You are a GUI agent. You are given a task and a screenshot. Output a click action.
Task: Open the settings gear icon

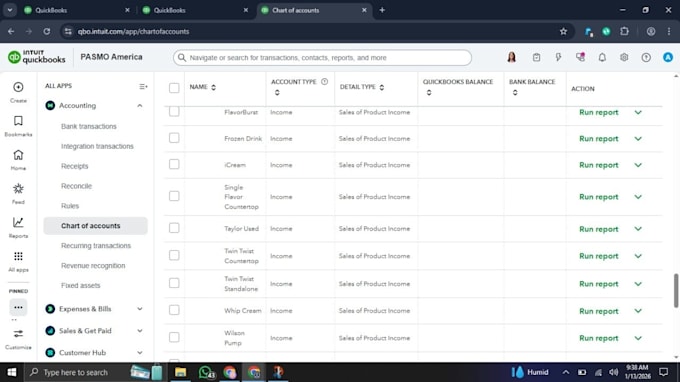(624, 57)
